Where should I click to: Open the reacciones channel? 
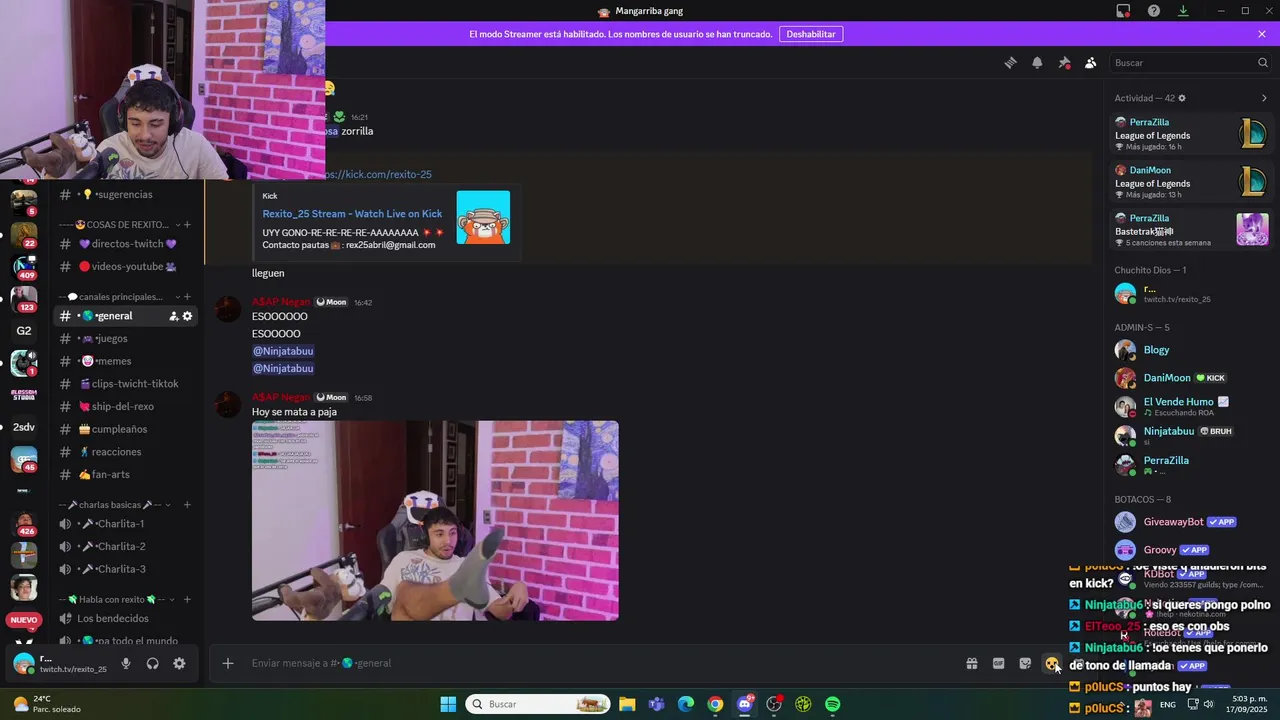[x=127, y=452]
